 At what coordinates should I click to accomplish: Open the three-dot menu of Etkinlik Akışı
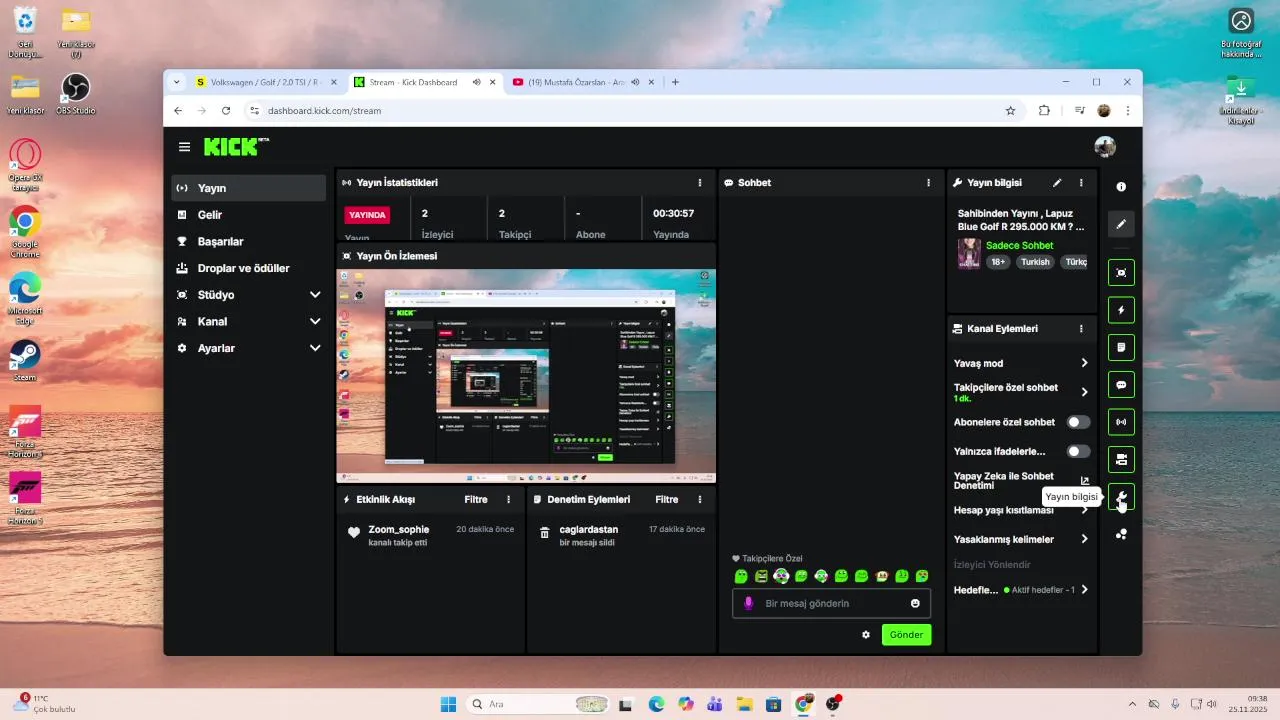[x=508, y=499]
